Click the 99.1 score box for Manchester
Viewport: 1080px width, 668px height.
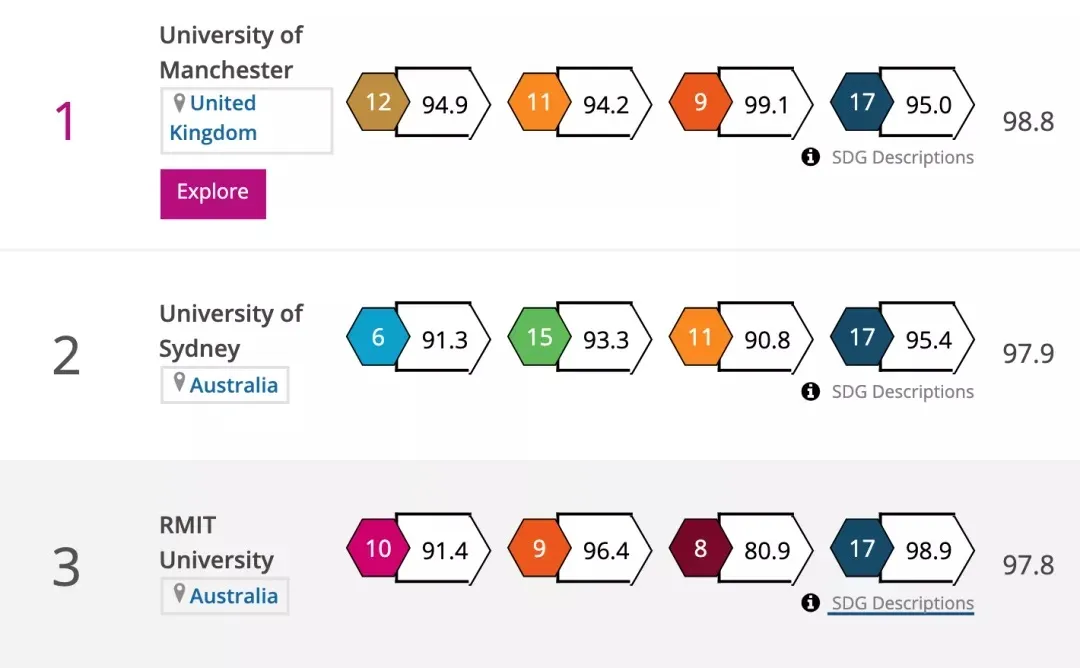[x=766, y=104]
